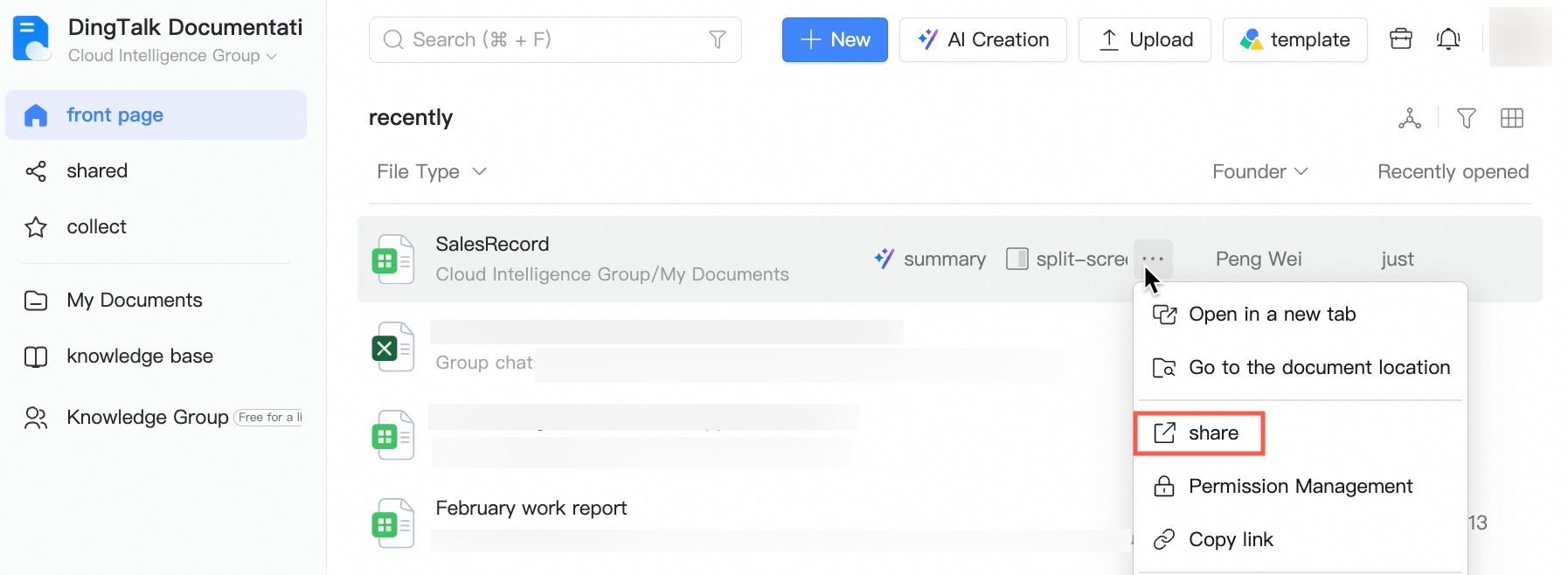This screenshot has width=1568, height=575.
Task: Open Permission Management from context menu
Action: 1300,487
